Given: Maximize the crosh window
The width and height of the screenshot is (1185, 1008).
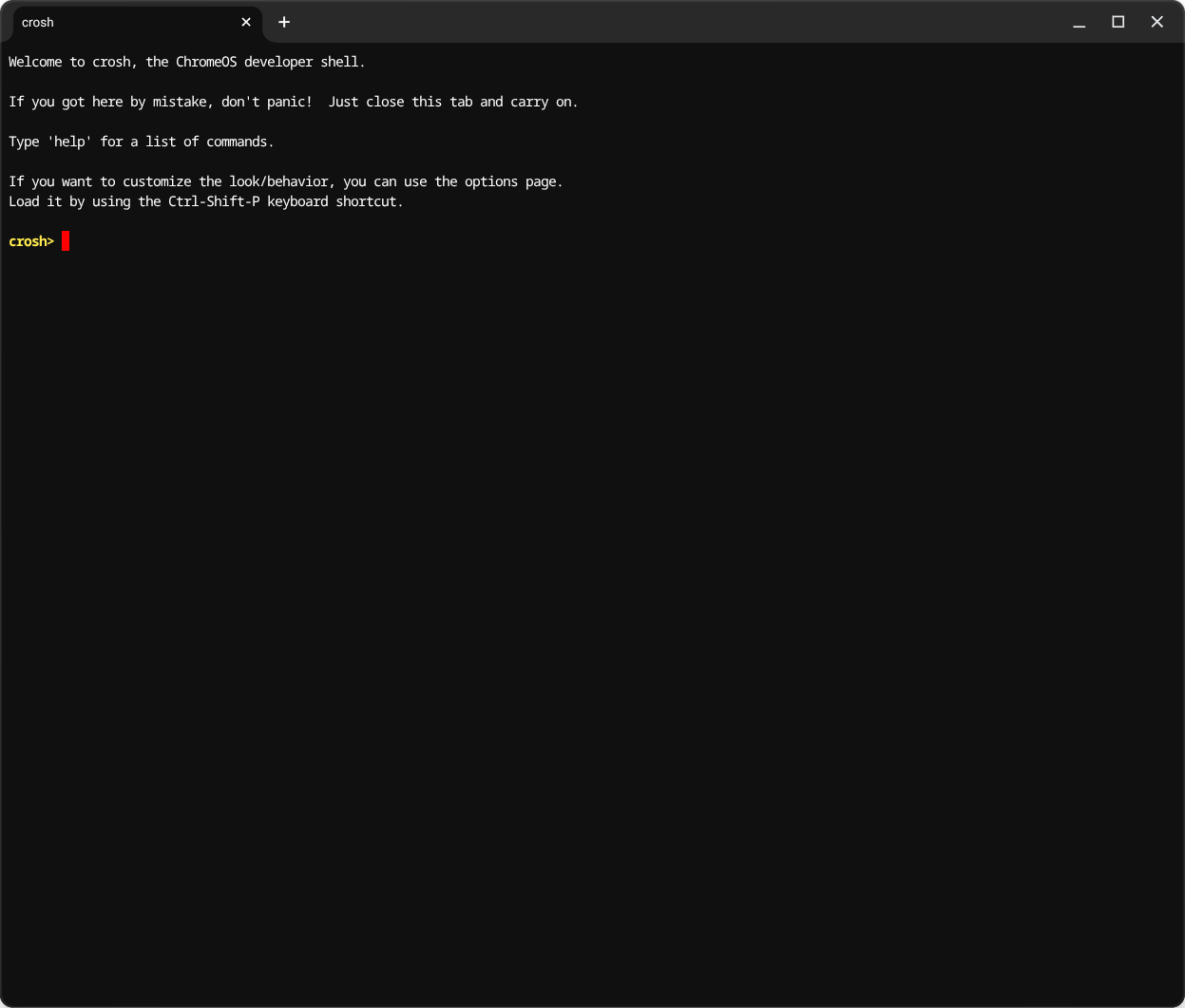Looking at the screenshot, I should [1118, 22].
